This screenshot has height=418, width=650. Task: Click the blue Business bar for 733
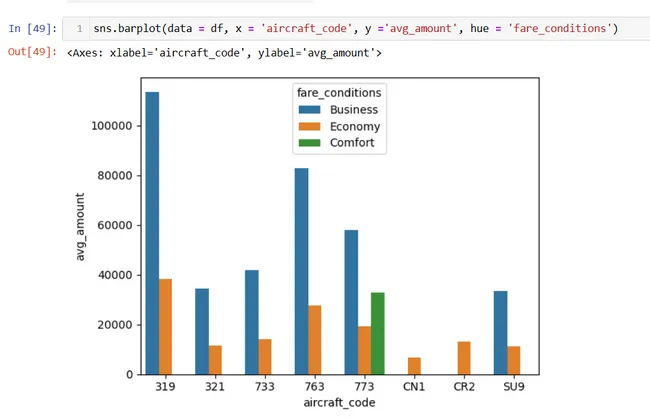click(252, 322)
